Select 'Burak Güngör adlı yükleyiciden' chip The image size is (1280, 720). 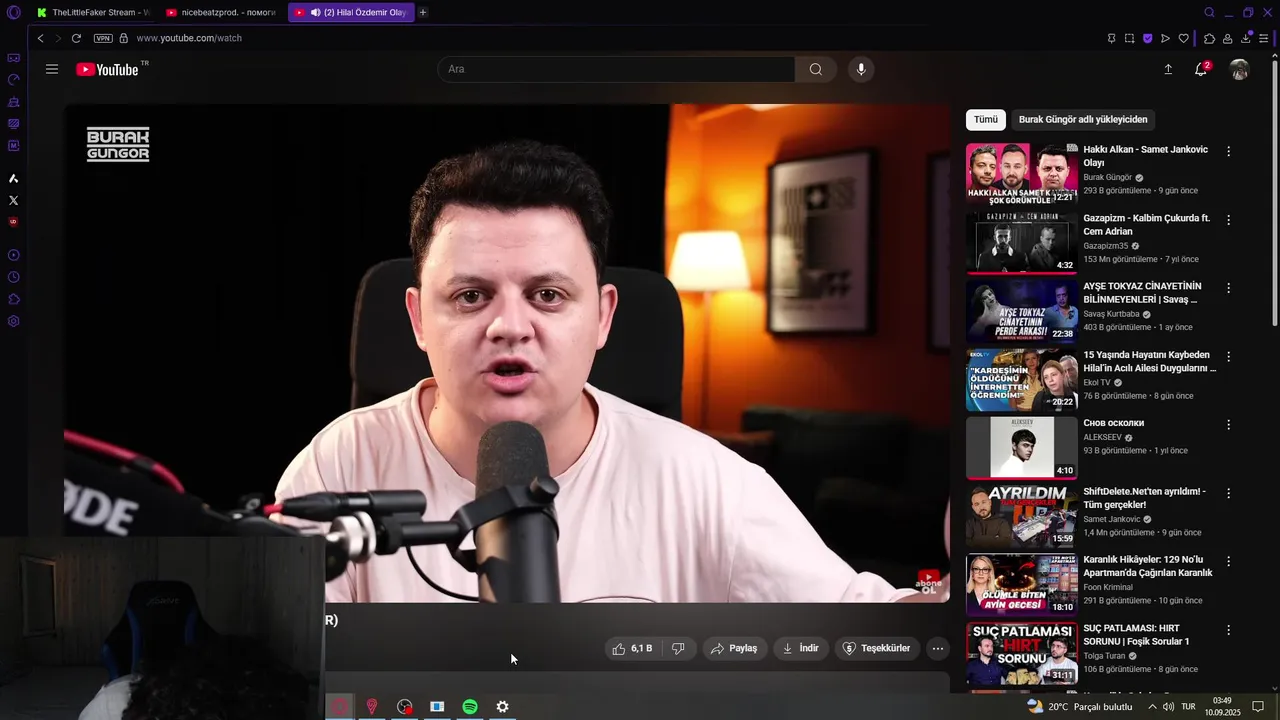point(1083,119)
